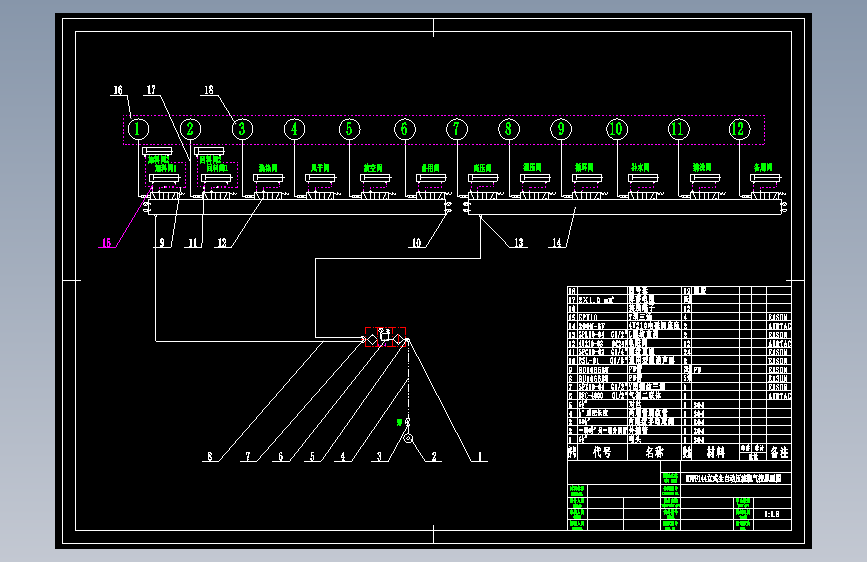Select the underlined white callout label 6

coord(280,456)
